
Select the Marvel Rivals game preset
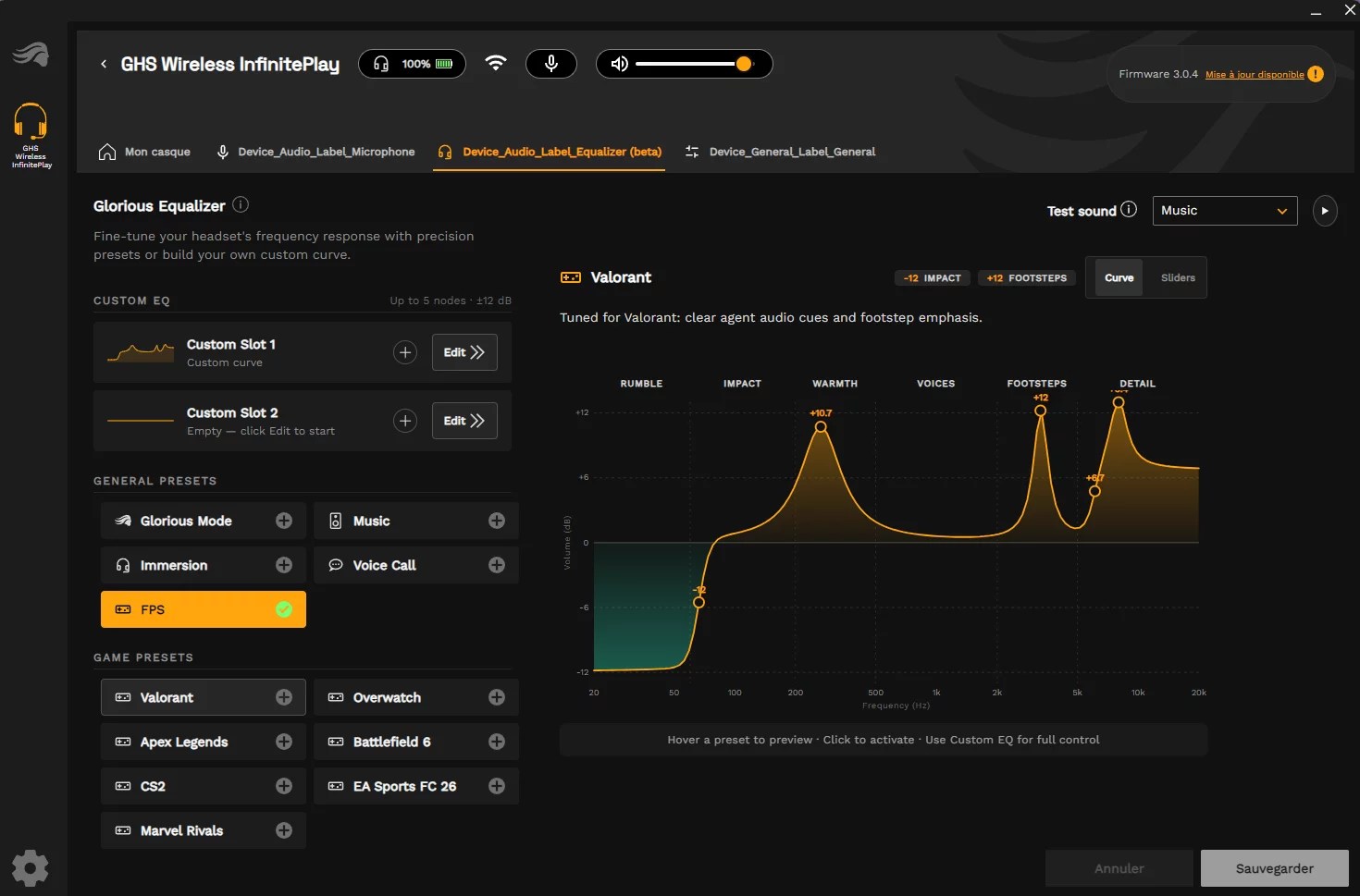point(203,830)
